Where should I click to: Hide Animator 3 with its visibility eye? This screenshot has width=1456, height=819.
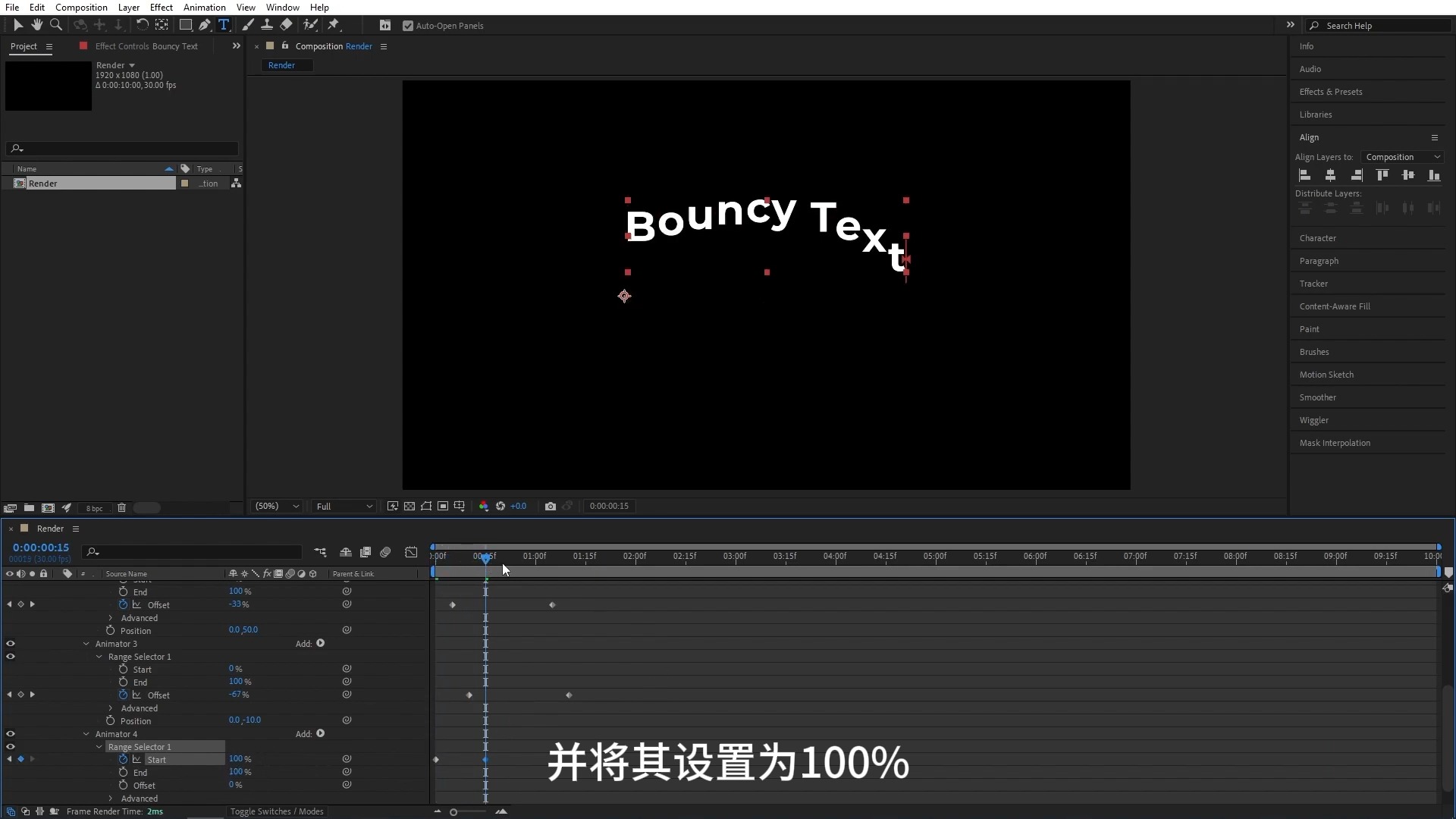click(10, 643)
